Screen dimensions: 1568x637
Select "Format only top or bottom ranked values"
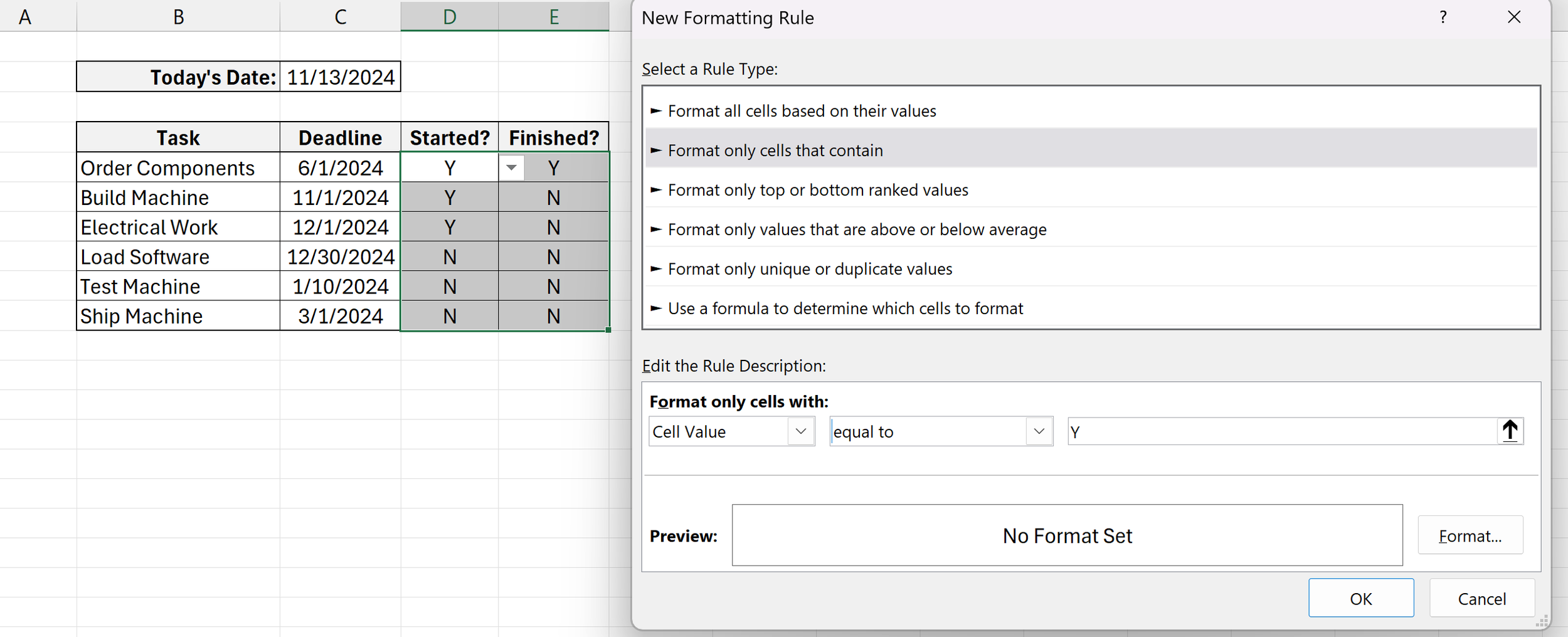818,189
